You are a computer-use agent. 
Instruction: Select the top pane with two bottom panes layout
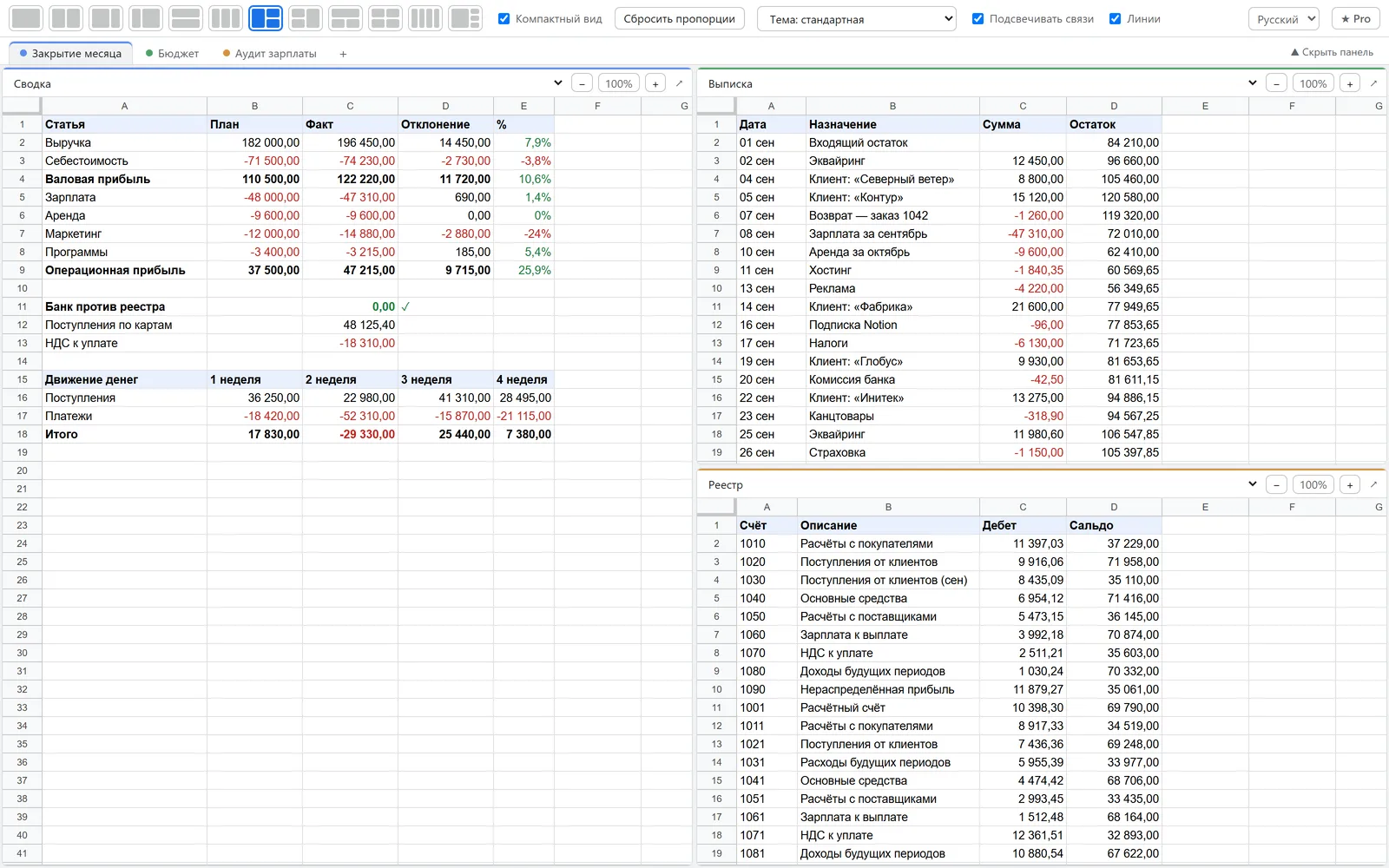click(346, 18)
